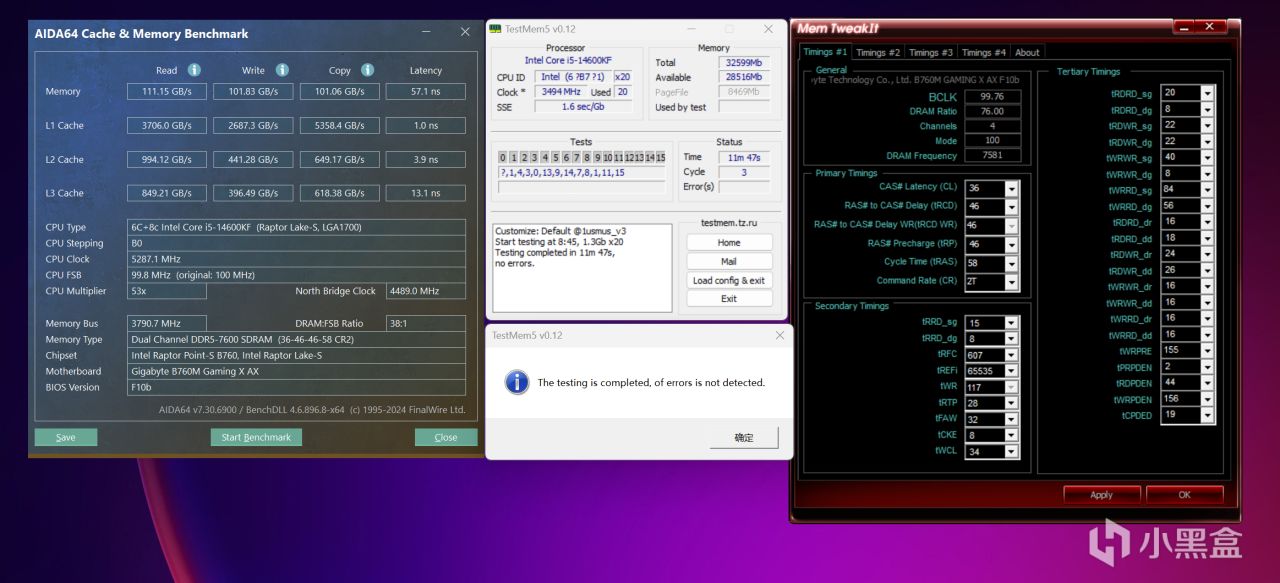The width and height of the screenshot is (1280, 583).
Task: Open the tWRPDEN dropdown showing 156
Action: click(1207, 399)
